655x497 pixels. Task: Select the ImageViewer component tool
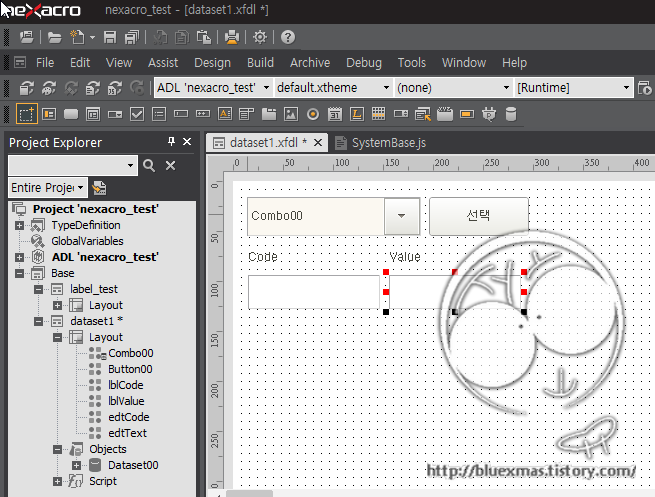[291, 114]
